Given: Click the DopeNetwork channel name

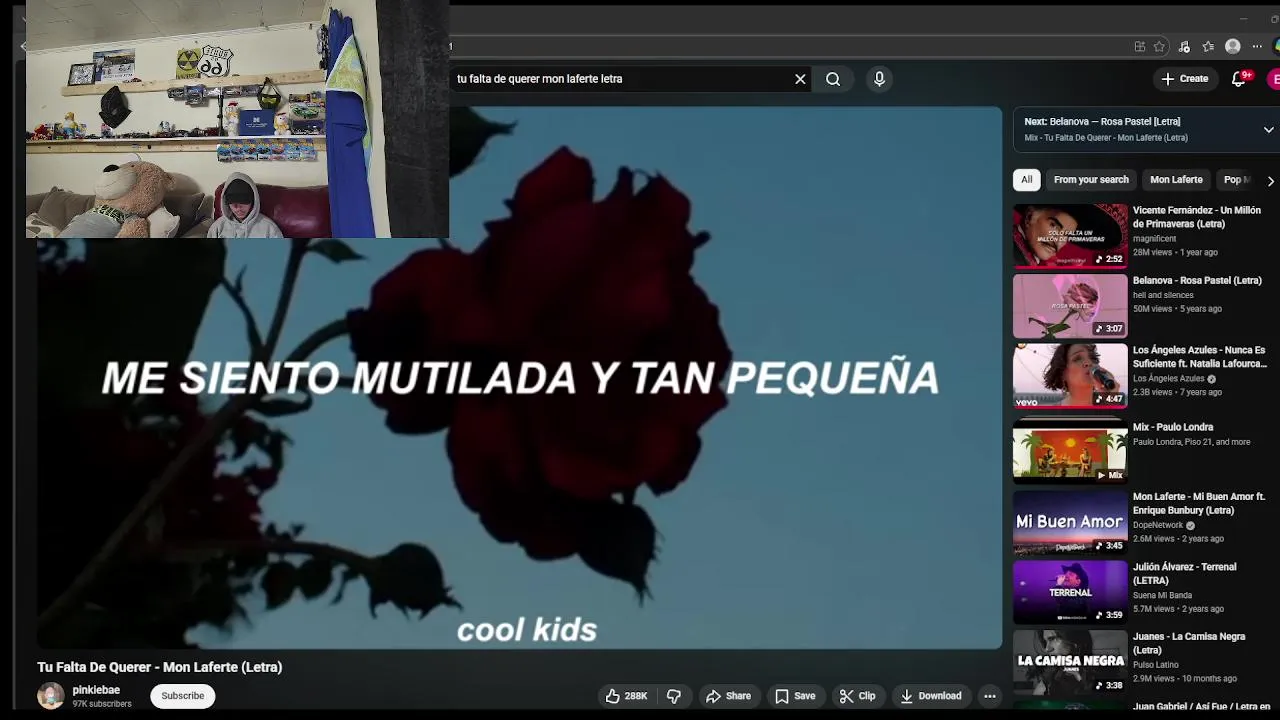Looking at the screenshot, I should (1158, 525).
